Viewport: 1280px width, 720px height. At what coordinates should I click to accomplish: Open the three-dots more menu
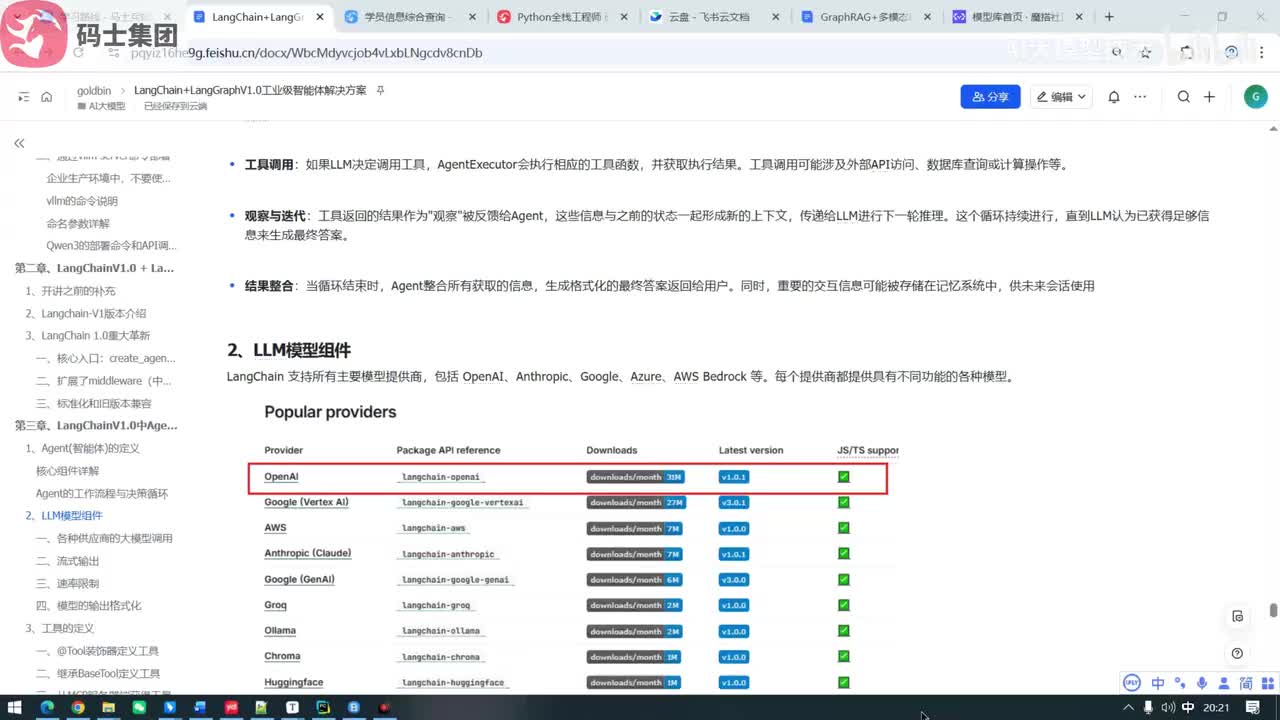1141,97
